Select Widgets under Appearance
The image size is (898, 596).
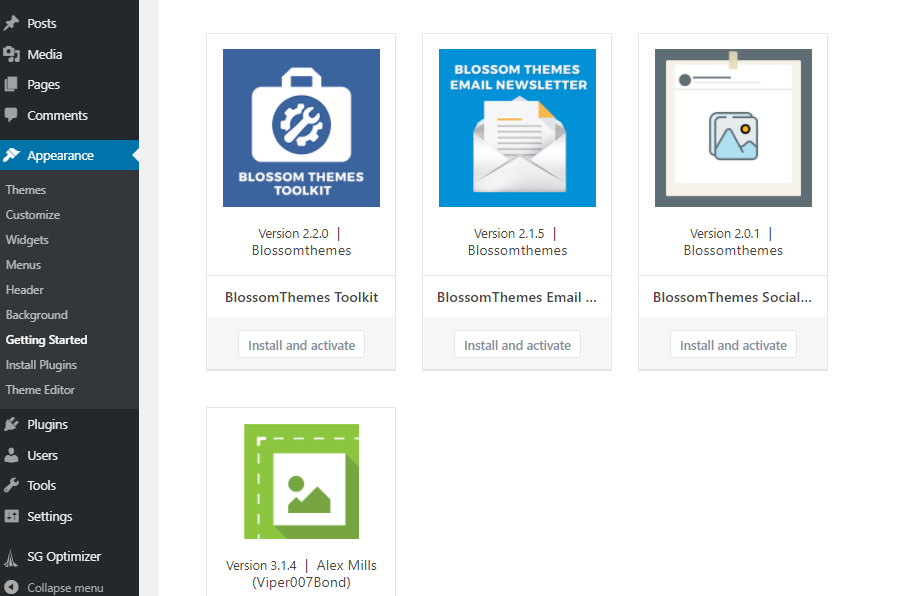(x=27, y=239)
